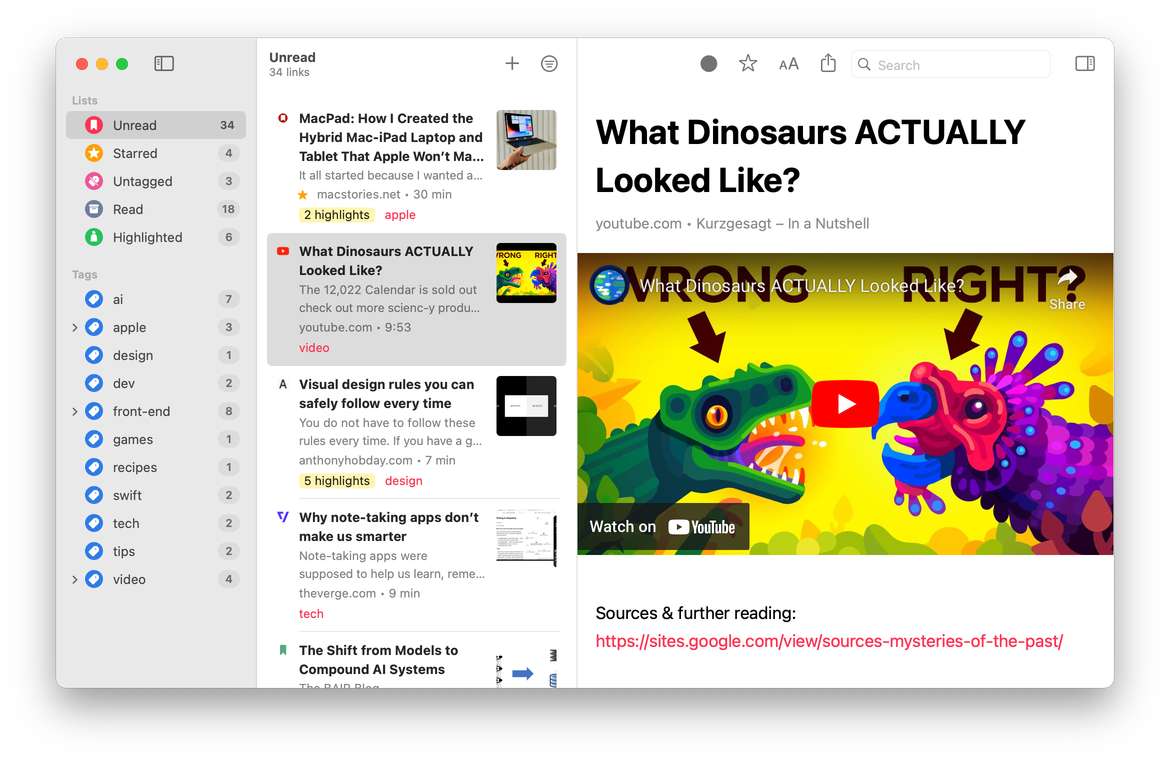Open the Untagged list
The width and height of the screenshot is (1170, 762).
click(156, 181)
